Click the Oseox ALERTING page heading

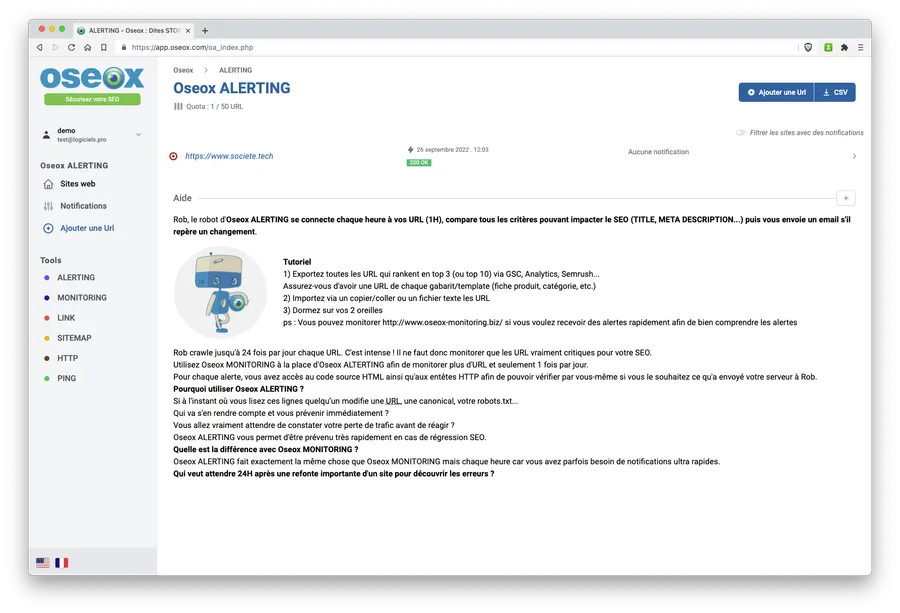click(232, 88)
